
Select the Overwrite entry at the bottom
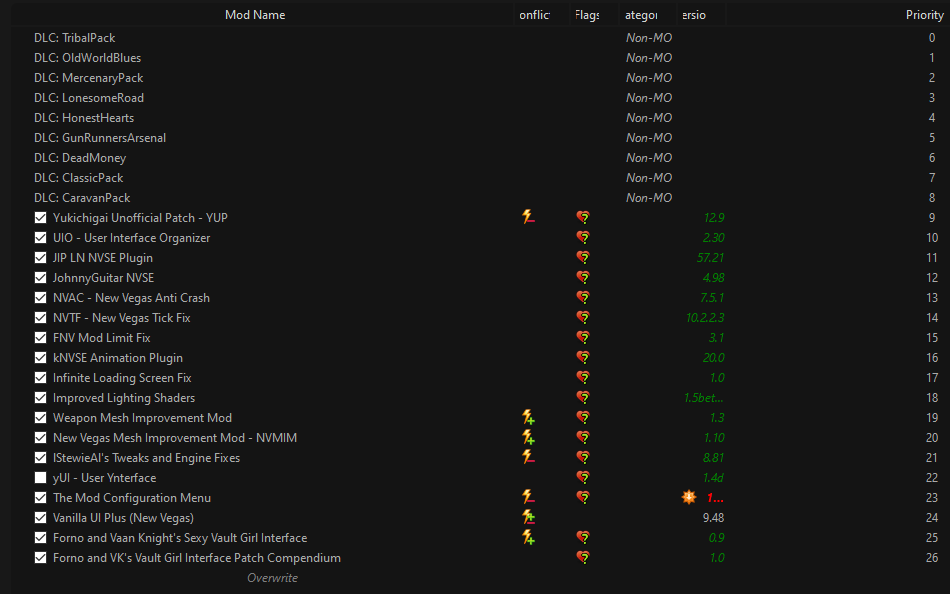[x=272, y=577]
